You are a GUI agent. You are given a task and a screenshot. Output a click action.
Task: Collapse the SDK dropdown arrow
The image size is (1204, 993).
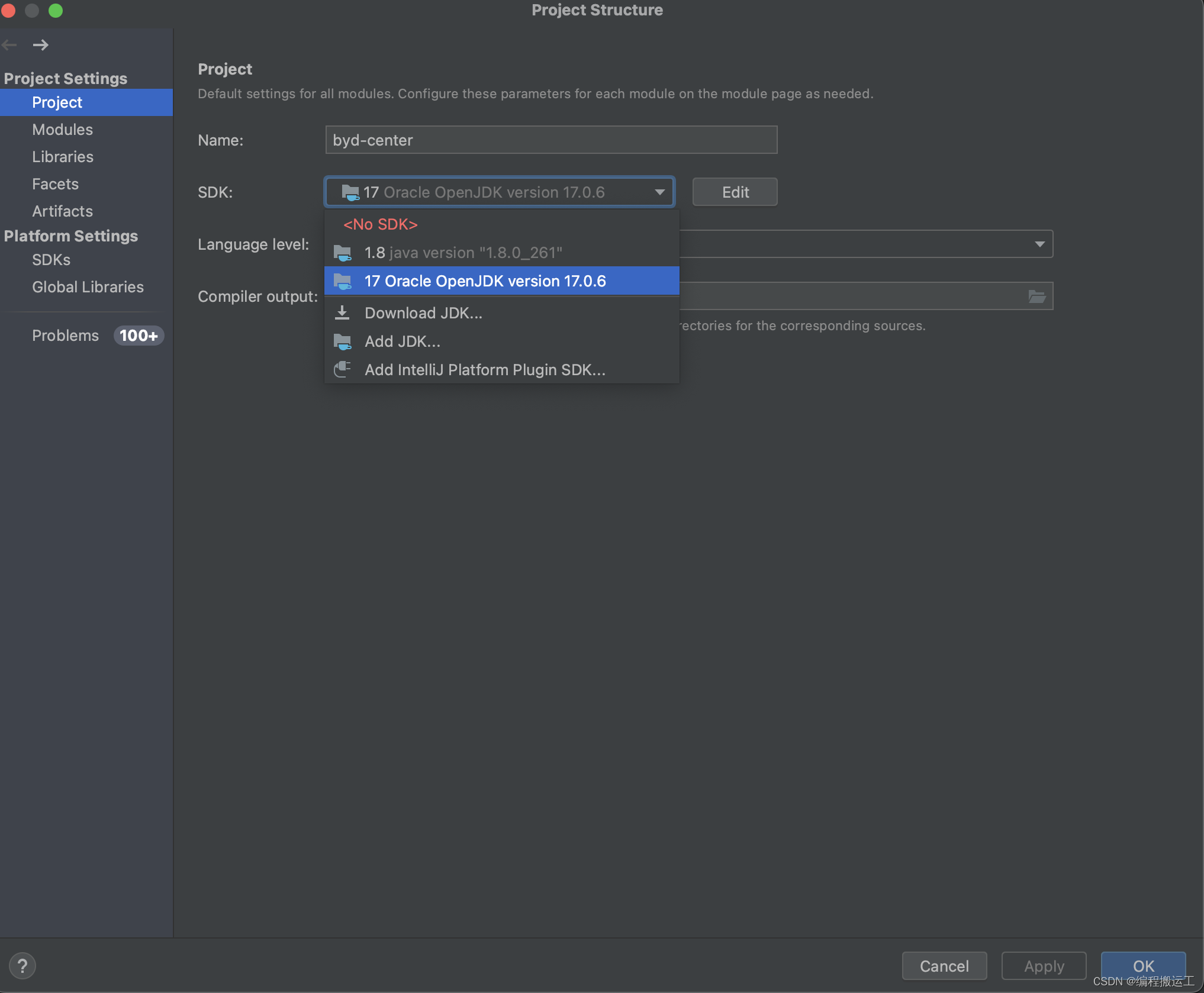[x=659, y=192]
